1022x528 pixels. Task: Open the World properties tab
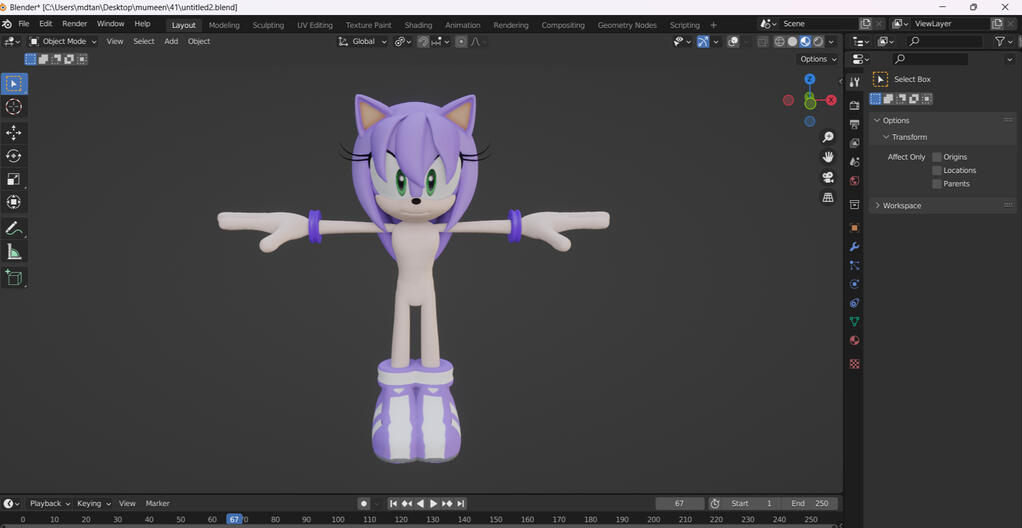point(854,181)
